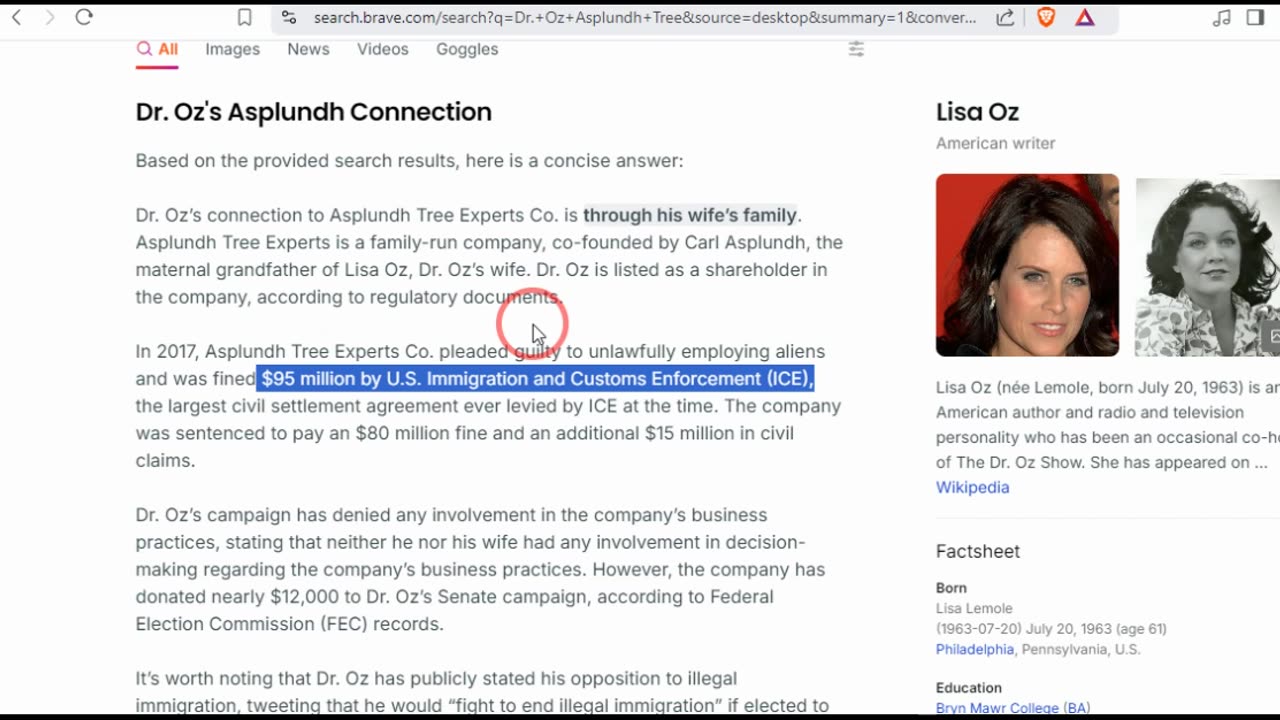This screenshot has height=720, width=1280.
Task: Open the Philadelphia birthplace link
Action: click(x=975, y=649)
